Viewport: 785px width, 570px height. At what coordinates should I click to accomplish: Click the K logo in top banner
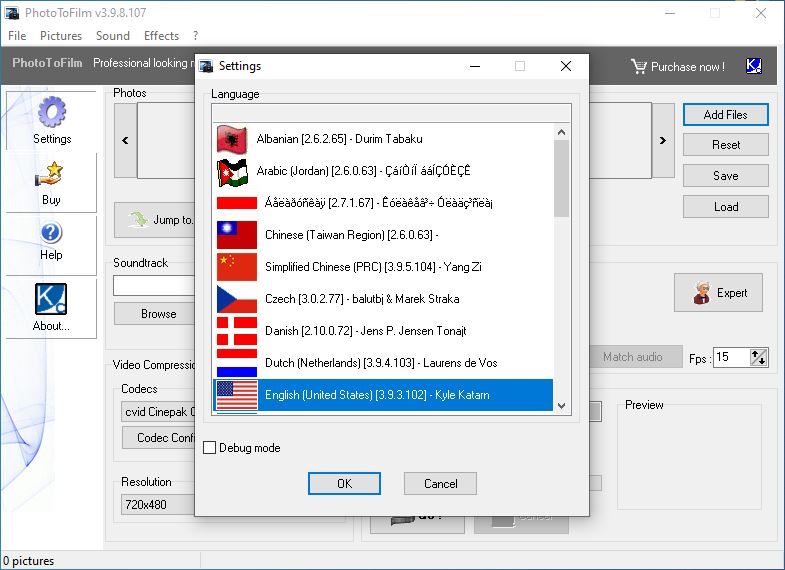coord(753,66)
